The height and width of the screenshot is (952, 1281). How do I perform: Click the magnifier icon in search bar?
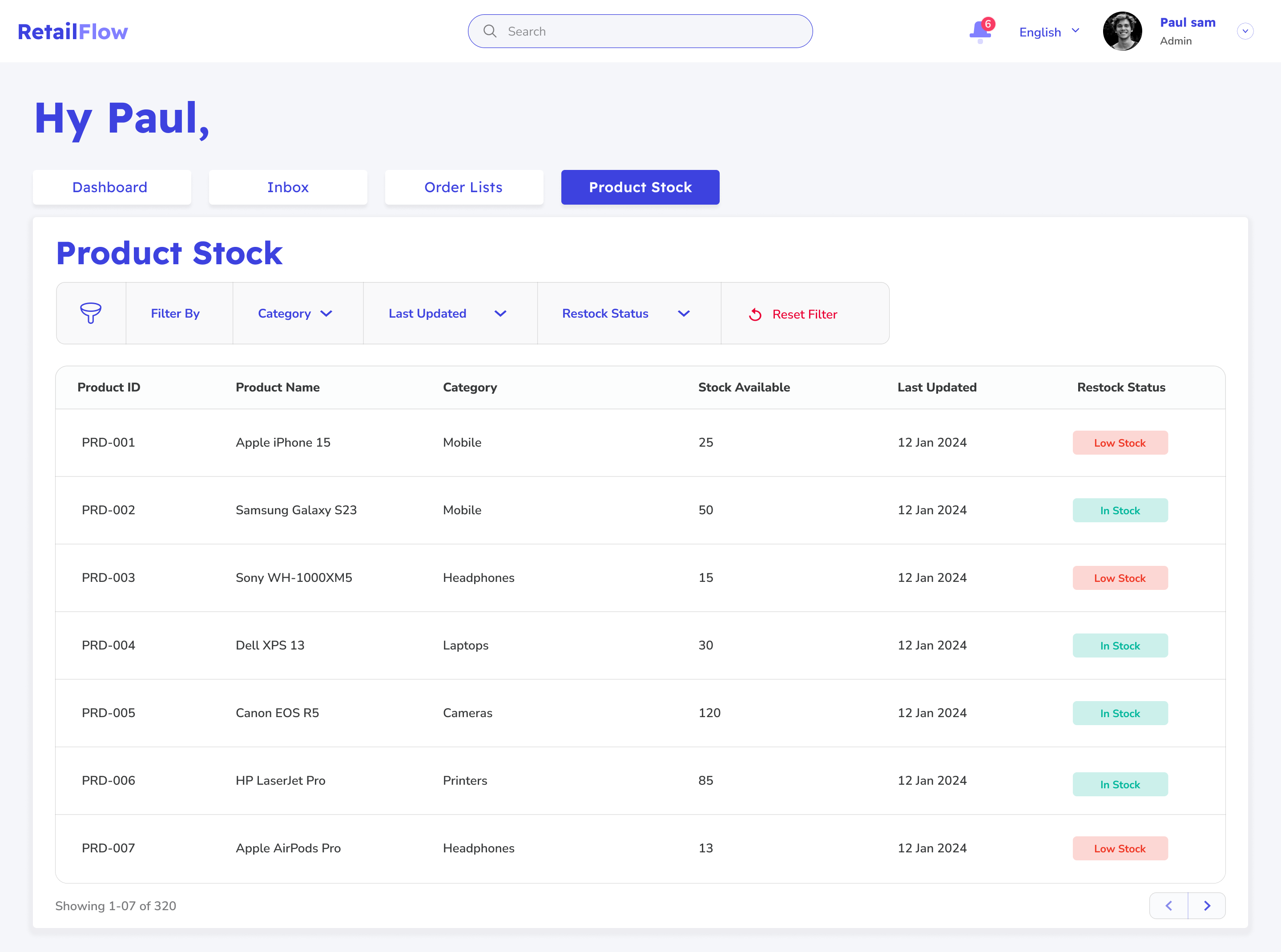pyautogui.click(x=490, y=31)
